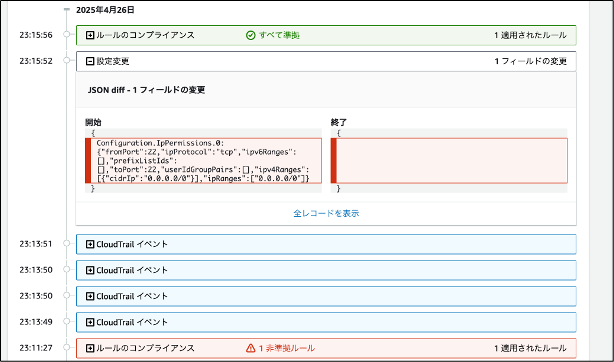Click the red warning icon beside 1 非準拠ルール
The width and height of the screenshot is (614, 362).
[x=251, y=348]
